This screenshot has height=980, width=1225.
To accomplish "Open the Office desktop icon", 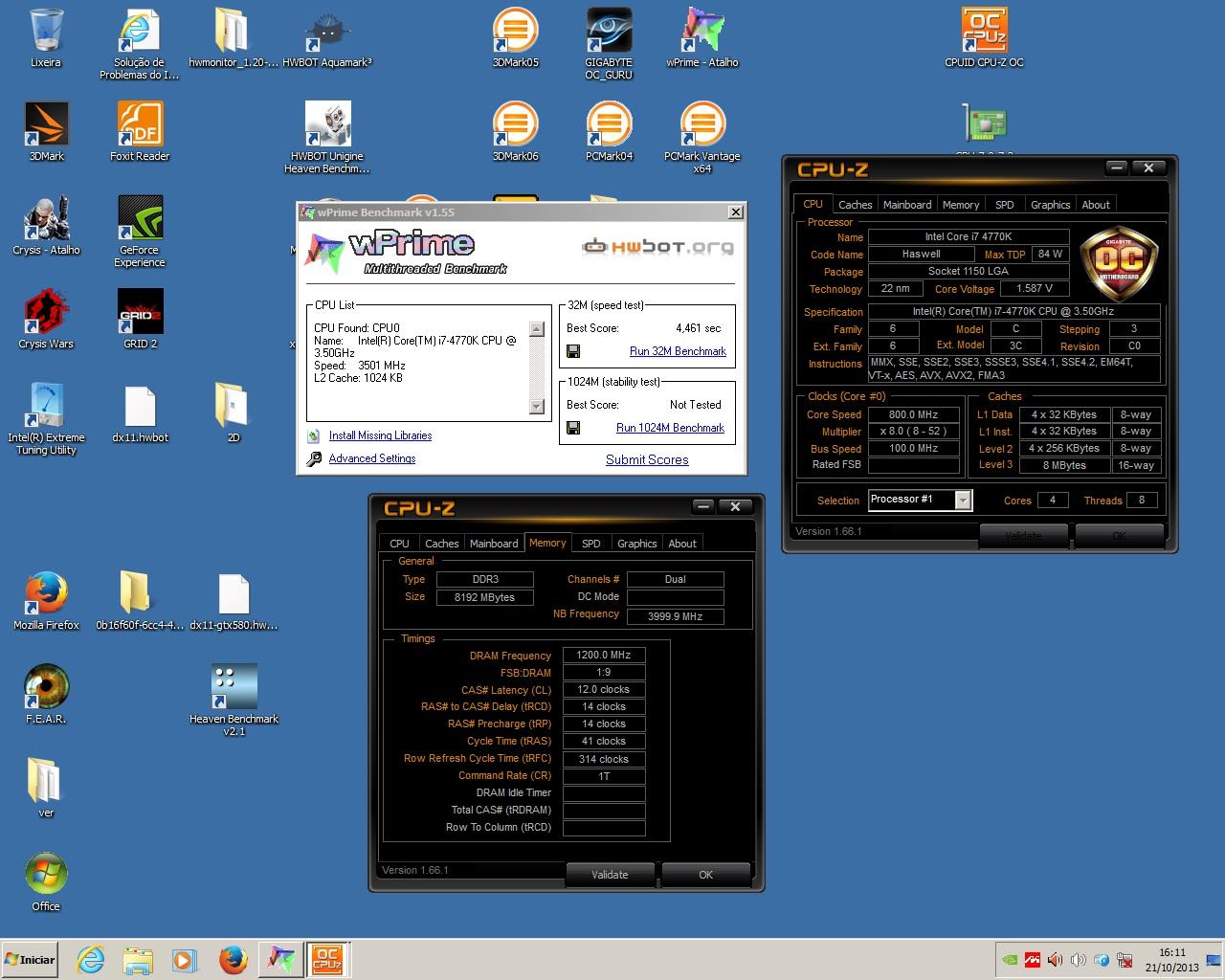I will point(46,882).
